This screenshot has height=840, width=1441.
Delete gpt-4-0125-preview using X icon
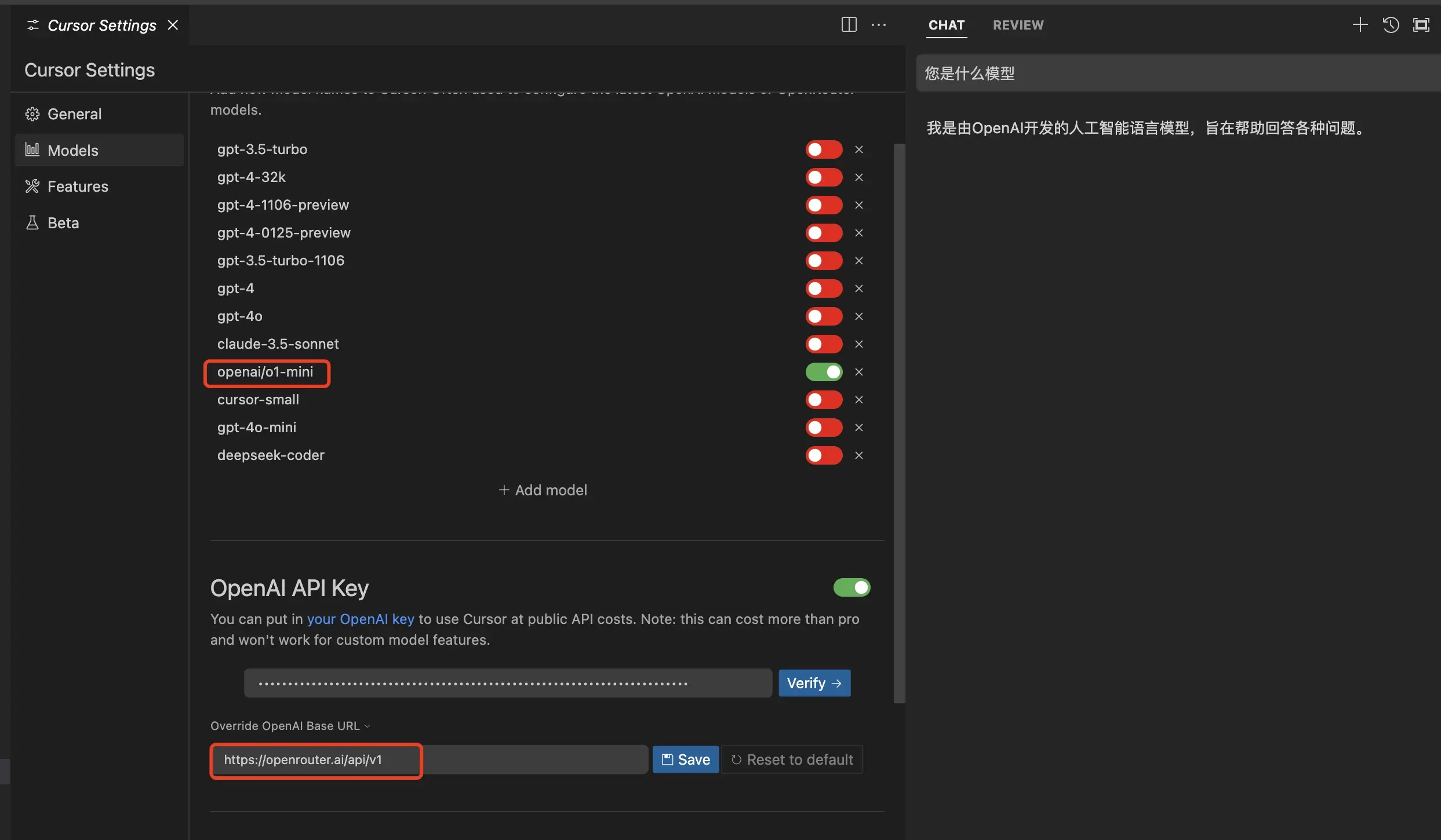pyautogui.click(x=859, y=233)
